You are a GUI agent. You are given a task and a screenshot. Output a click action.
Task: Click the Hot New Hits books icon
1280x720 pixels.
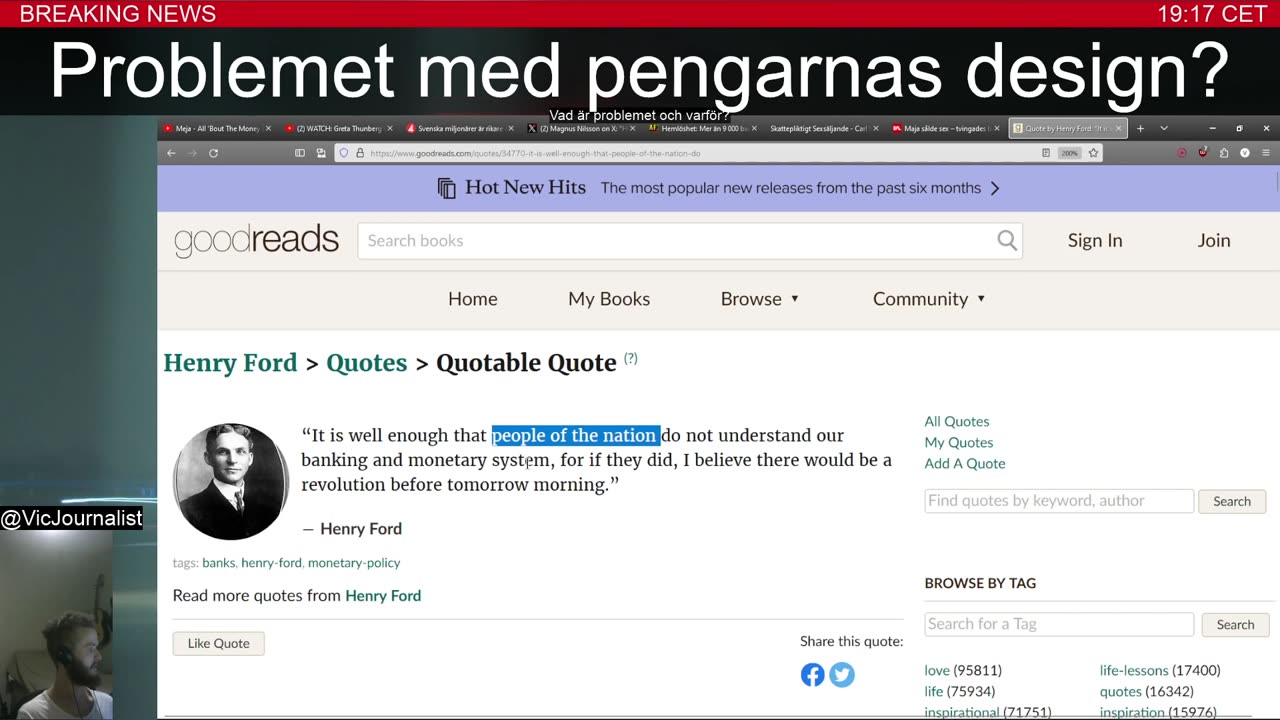click(x=447, y=188)
